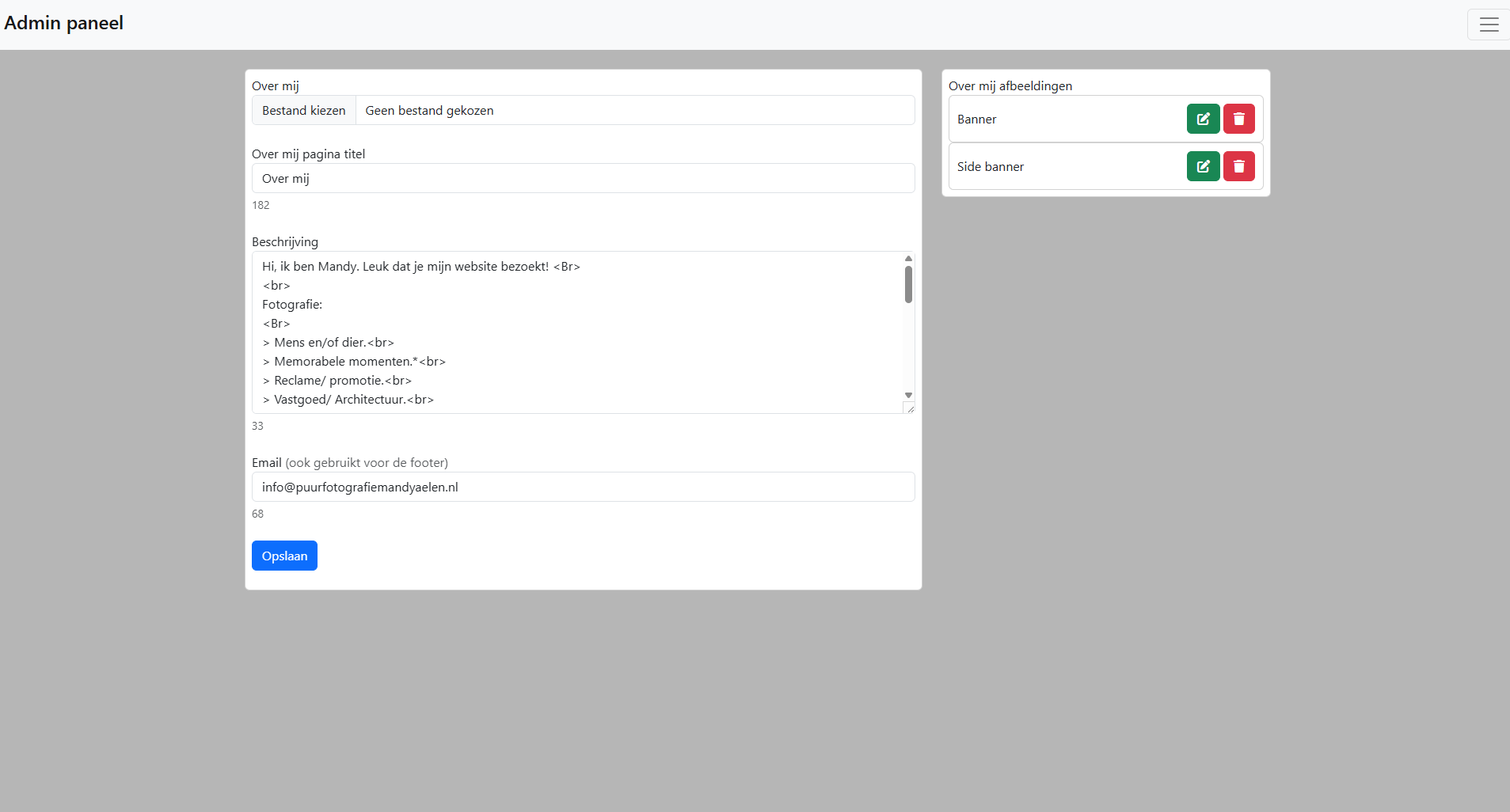Select the Side banner list item label
Viewport: 1510px width, 812px height.
coord(990,167)
